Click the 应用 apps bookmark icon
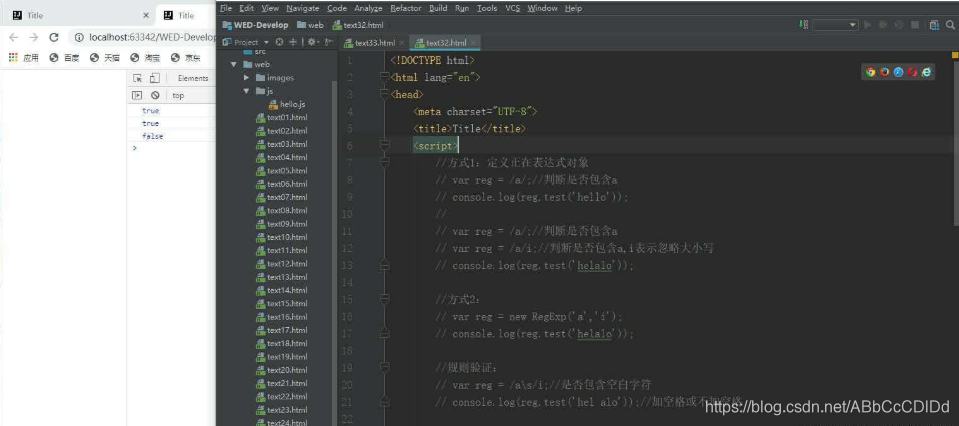 [13, 57]
